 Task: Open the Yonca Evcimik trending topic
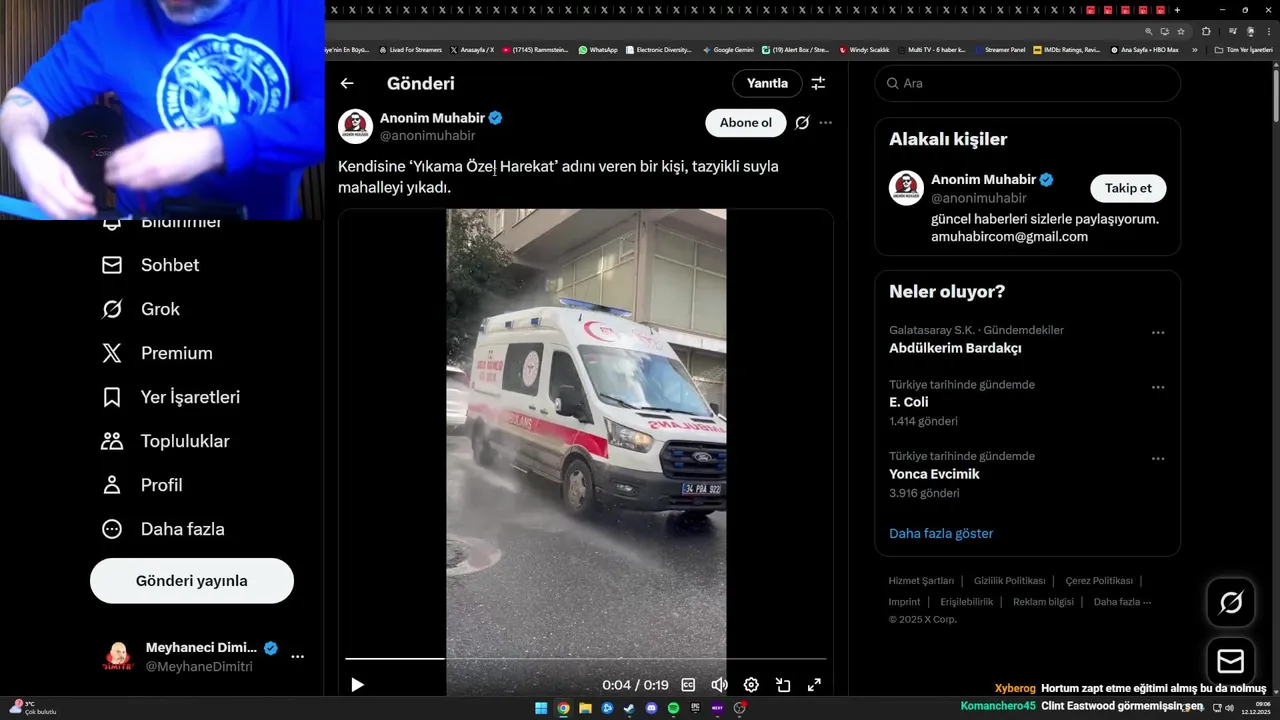[934, 474]
